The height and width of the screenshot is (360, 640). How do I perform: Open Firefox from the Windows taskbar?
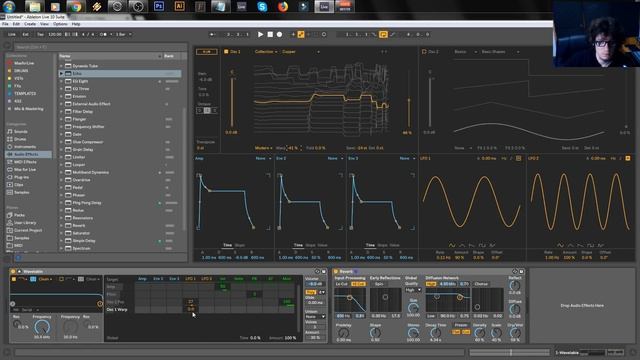point(282,7)
